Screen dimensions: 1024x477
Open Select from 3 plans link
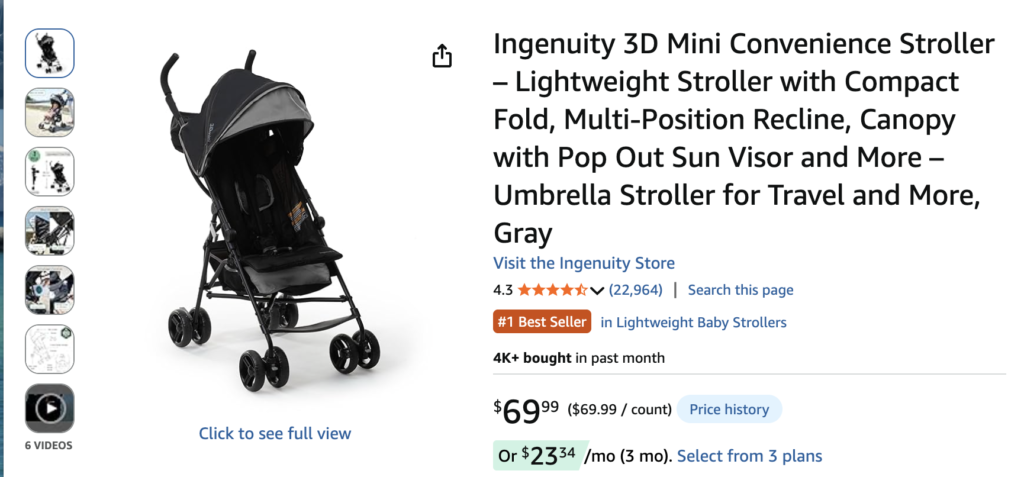point(750,455)
